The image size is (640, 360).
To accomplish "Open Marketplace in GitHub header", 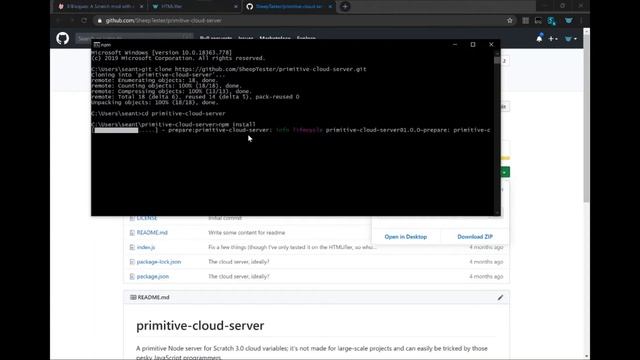I will (275, 38).
